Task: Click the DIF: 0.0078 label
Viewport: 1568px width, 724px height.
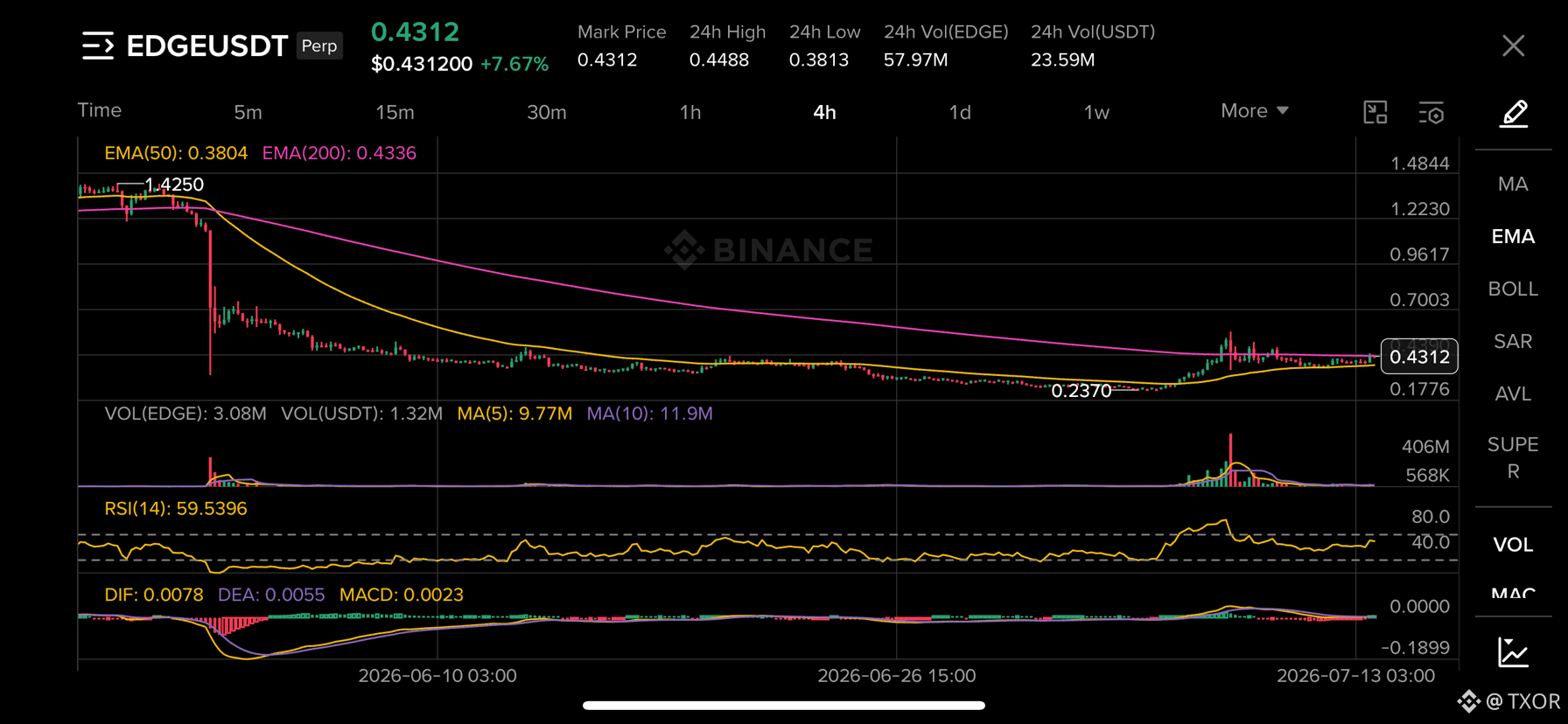Action: pyautogui.click(x=154, y=595)
